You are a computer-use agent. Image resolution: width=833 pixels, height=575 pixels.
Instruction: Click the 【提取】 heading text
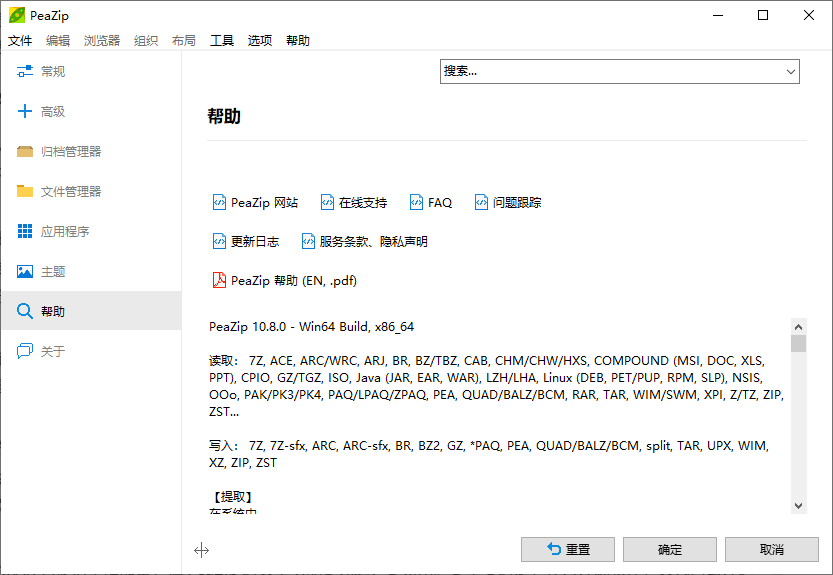pyautogui.click(x=233, y=496)
